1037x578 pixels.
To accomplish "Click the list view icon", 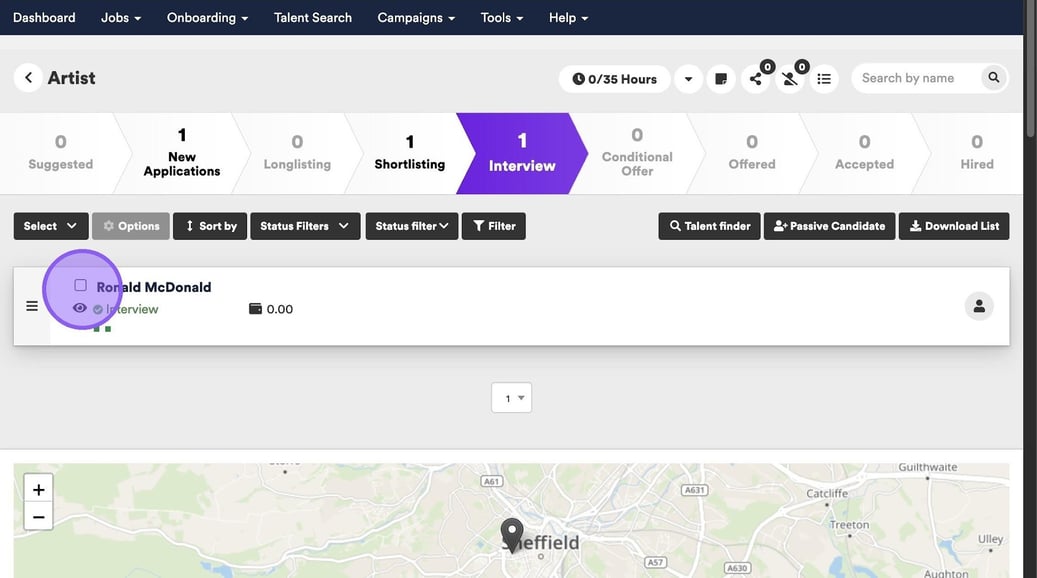I will [x=824, y=79].
